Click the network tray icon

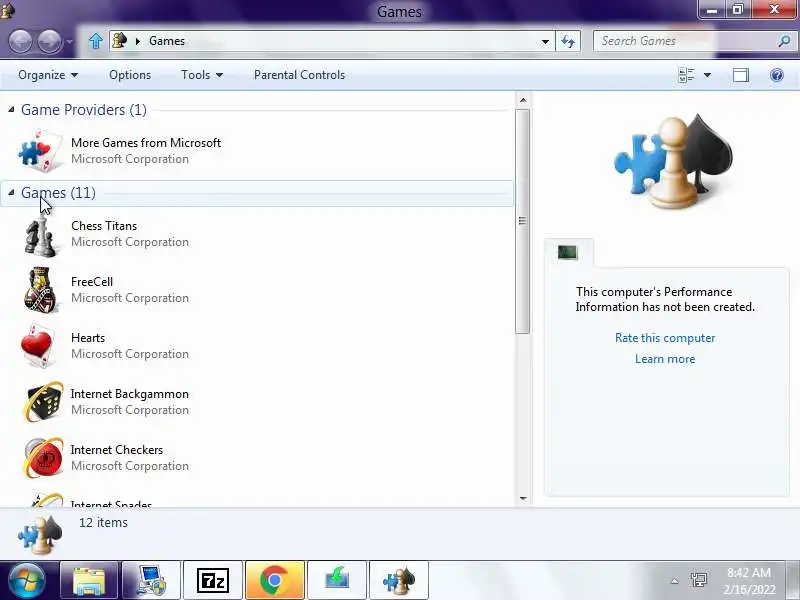pos(698,581)
